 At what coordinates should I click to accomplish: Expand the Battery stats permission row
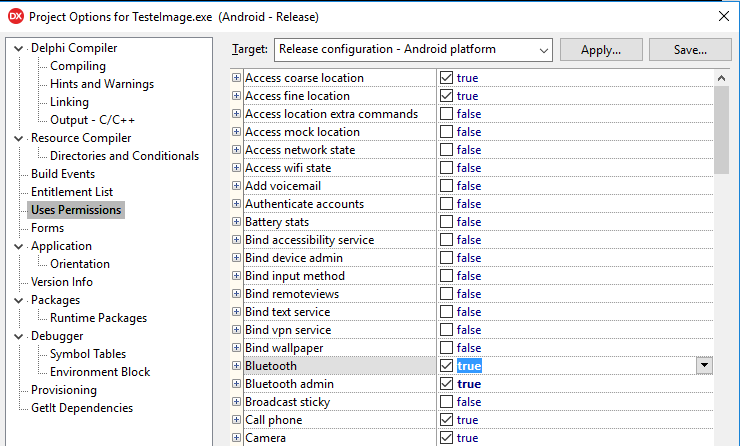point(236,221)
